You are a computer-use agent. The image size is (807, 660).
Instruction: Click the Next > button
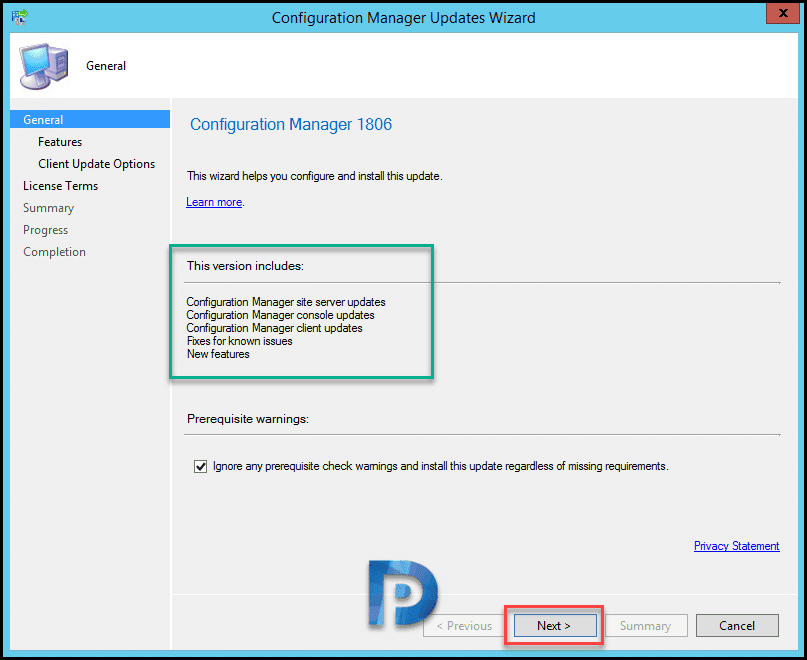coord(554,626)
